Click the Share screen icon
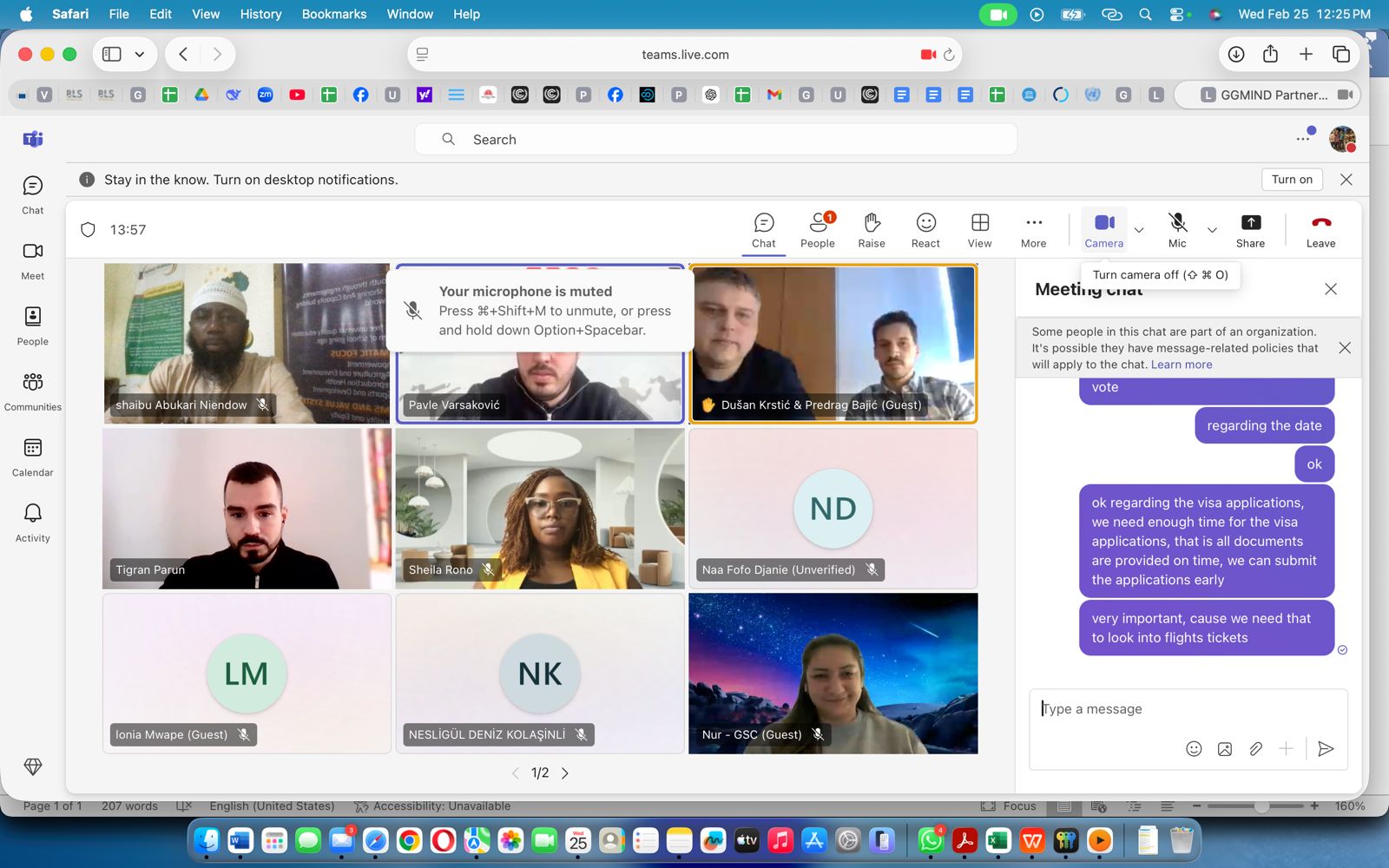This screenshot has height=868, width=1389. click(1250, 230)
